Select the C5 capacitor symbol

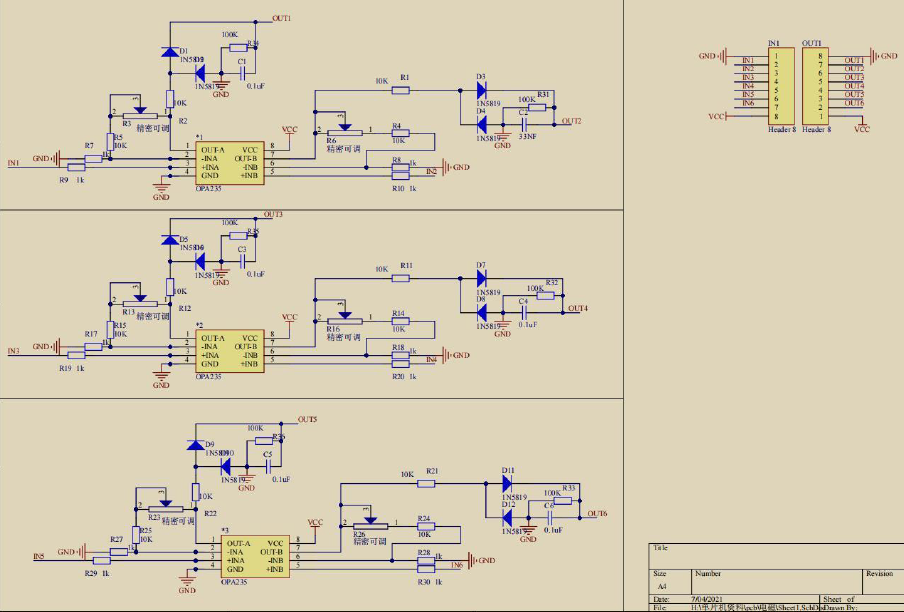[x=268, y=466]
